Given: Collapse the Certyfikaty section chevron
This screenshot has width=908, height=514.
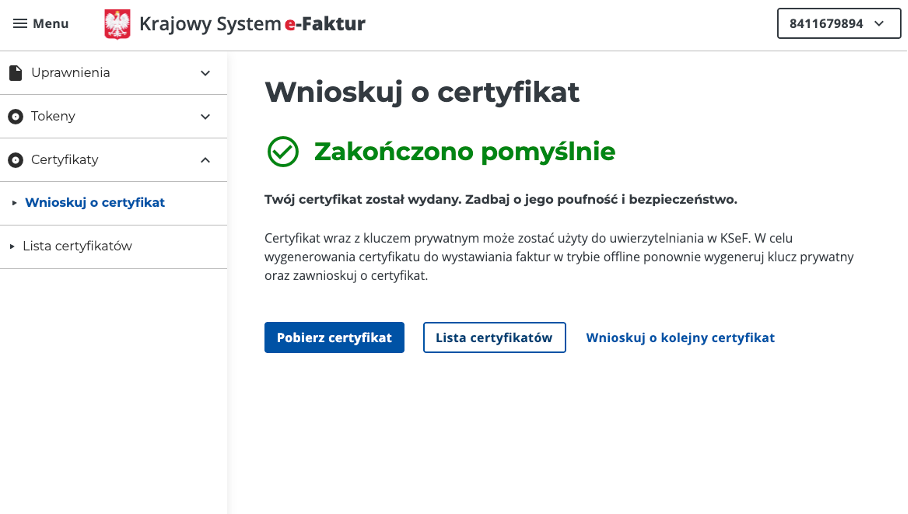Looking at the screenshot, I should (205, 160).
